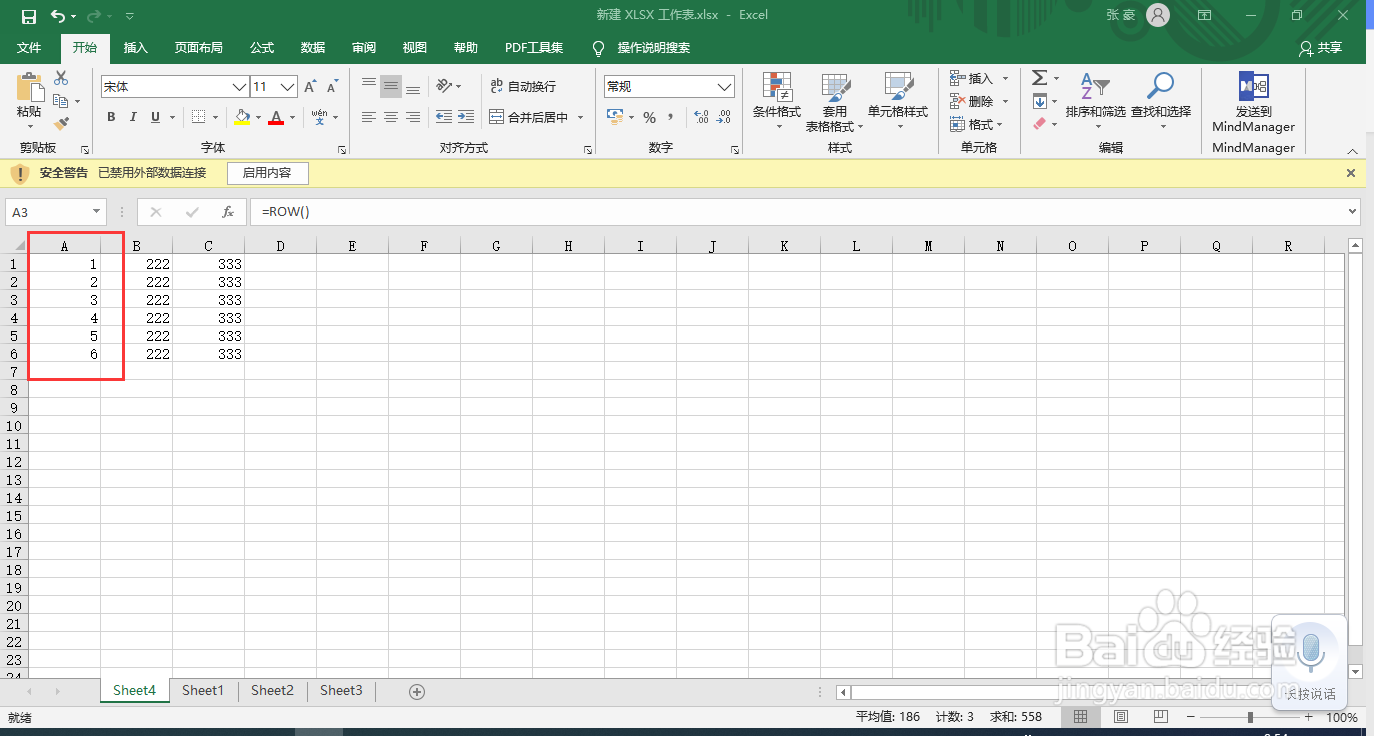This screenshot has width=1374, height=736.
Task: Click 合并后居中 merge and center button
Action: (529, 117)
